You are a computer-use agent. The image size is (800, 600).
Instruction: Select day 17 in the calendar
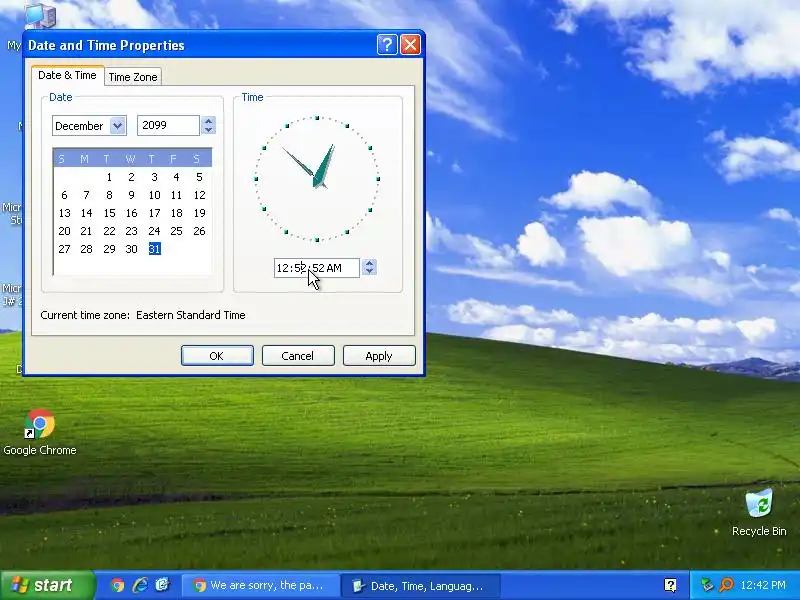[155, 213]
